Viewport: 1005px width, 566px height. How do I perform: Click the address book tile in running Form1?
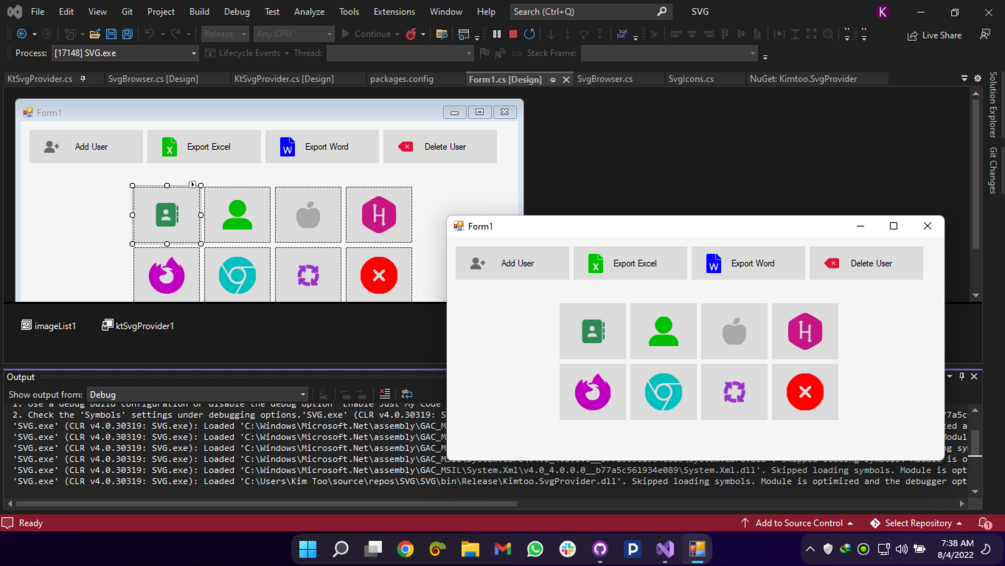pyautogui.click(x=593, y=331)
